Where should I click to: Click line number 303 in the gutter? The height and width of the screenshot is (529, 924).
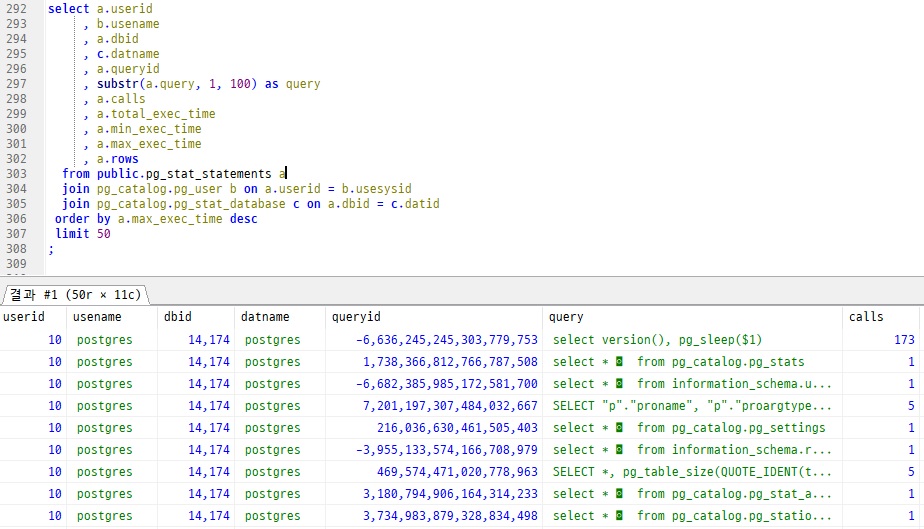pos(16,174)
